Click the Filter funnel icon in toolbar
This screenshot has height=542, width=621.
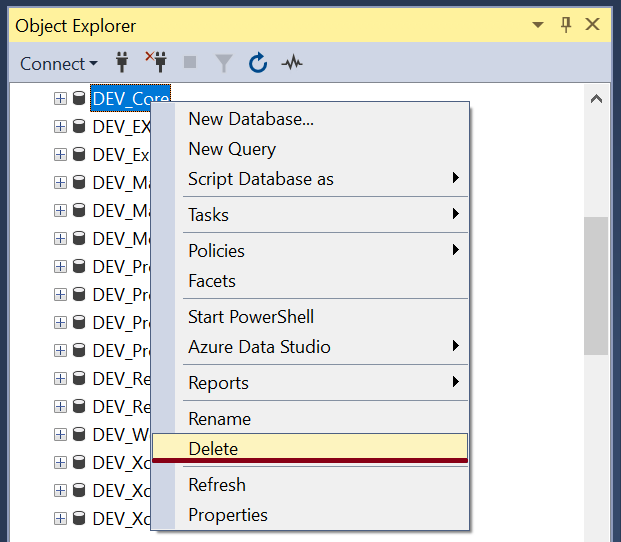224,63
